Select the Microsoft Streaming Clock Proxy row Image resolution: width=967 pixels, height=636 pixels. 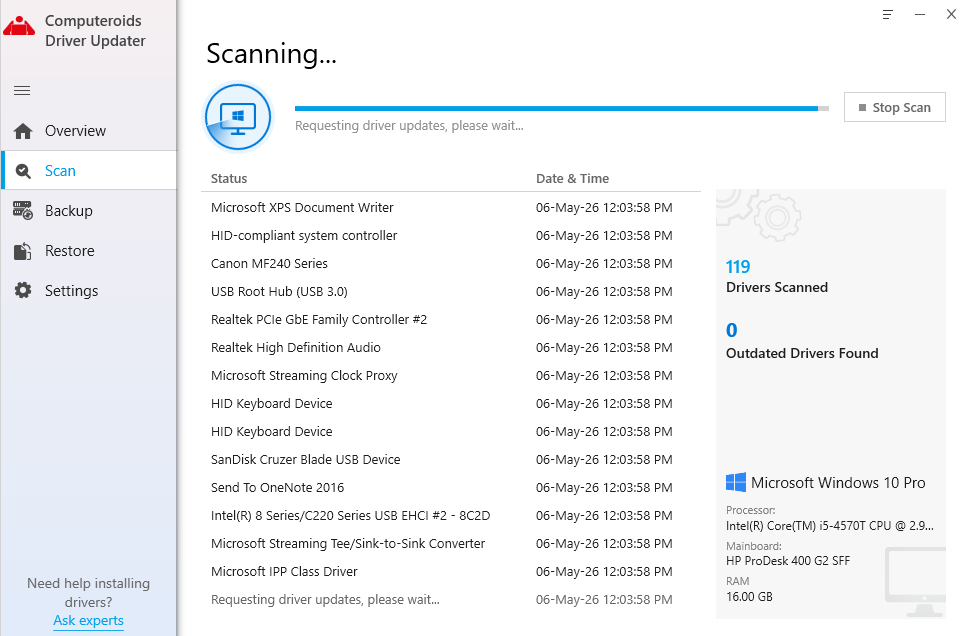tap(451, 376)
